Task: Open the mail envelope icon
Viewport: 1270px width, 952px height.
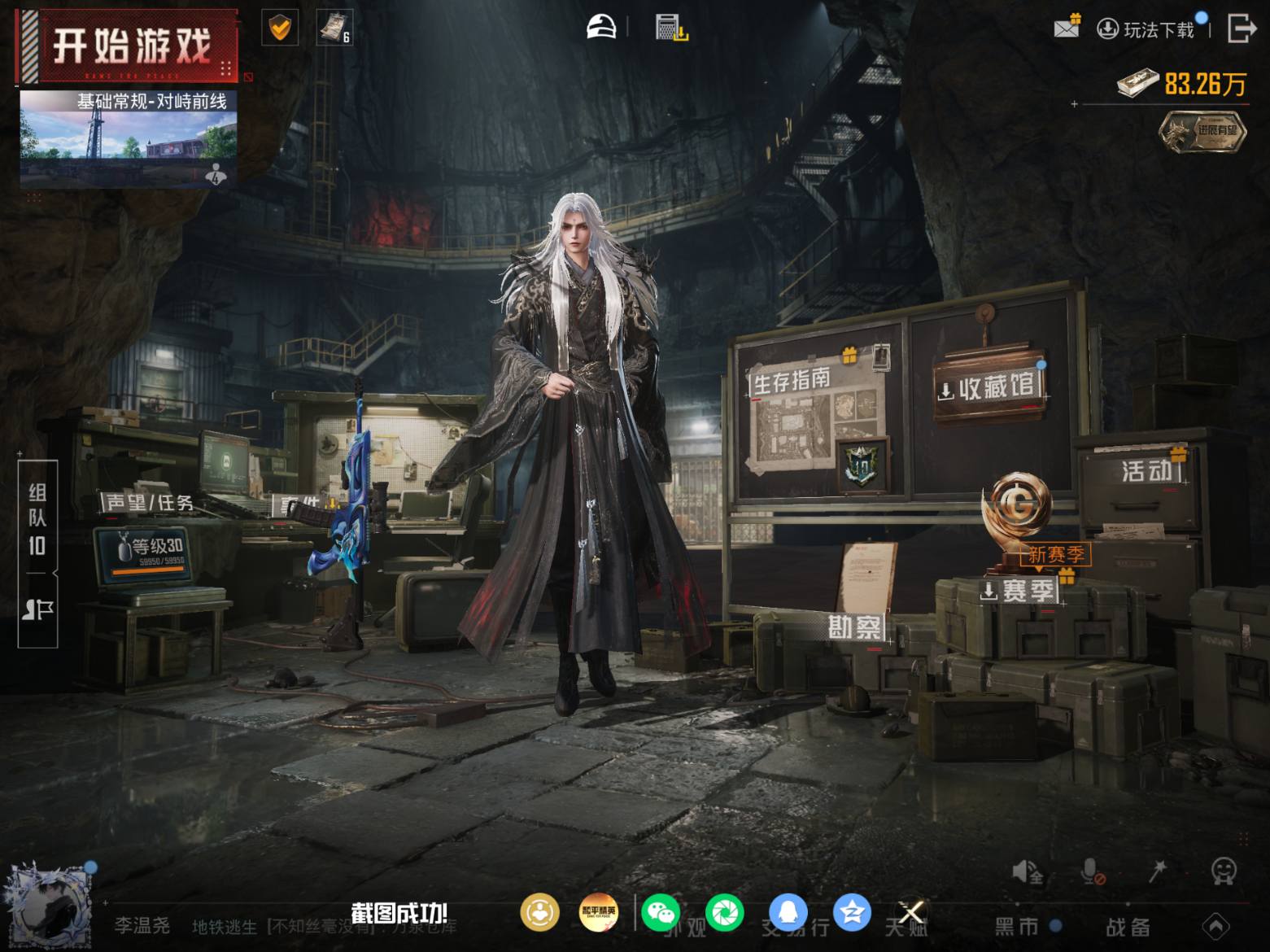Action: pyautogui.click(x=1067, y=27)
